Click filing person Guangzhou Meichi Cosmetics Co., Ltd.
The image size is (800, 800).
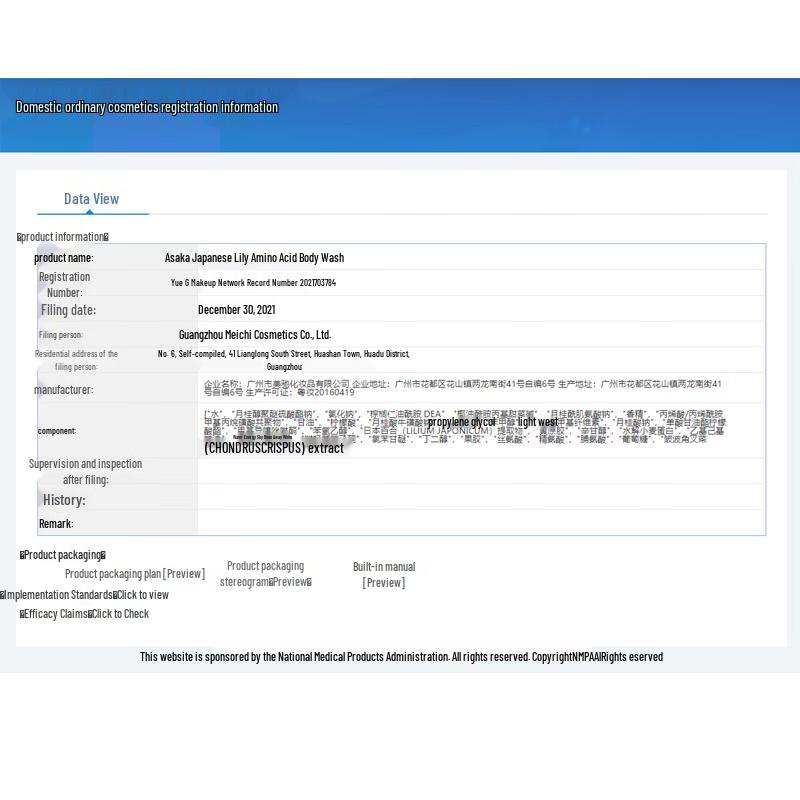point(254,335)
